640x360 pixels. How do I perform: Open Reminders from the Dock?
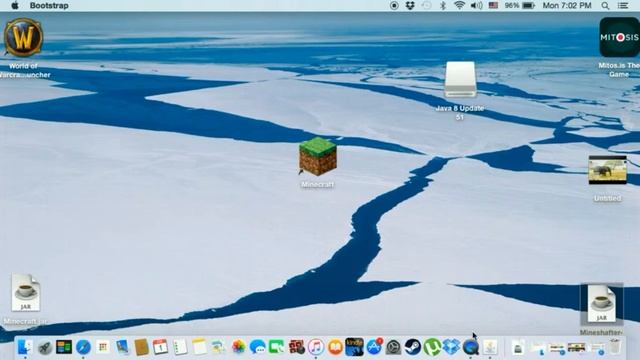click(x=180, y=347)
